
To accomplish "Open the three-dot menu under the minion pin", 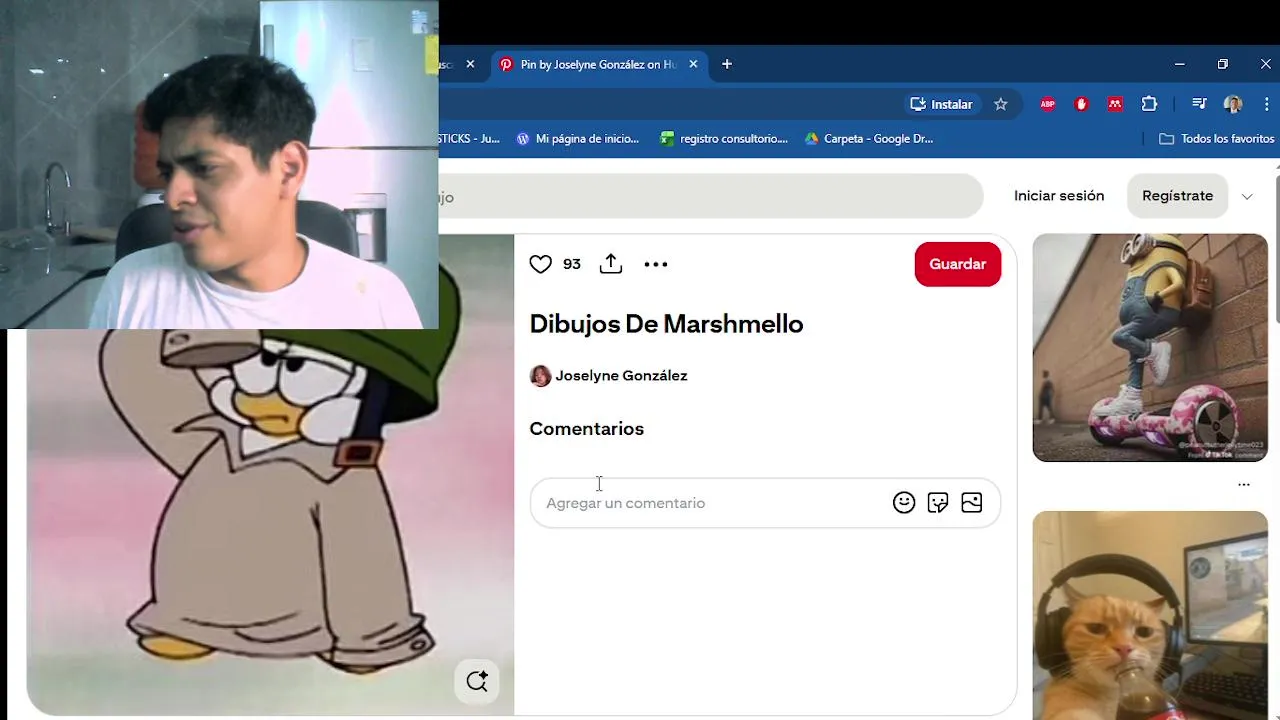I will pos(1244,485).
